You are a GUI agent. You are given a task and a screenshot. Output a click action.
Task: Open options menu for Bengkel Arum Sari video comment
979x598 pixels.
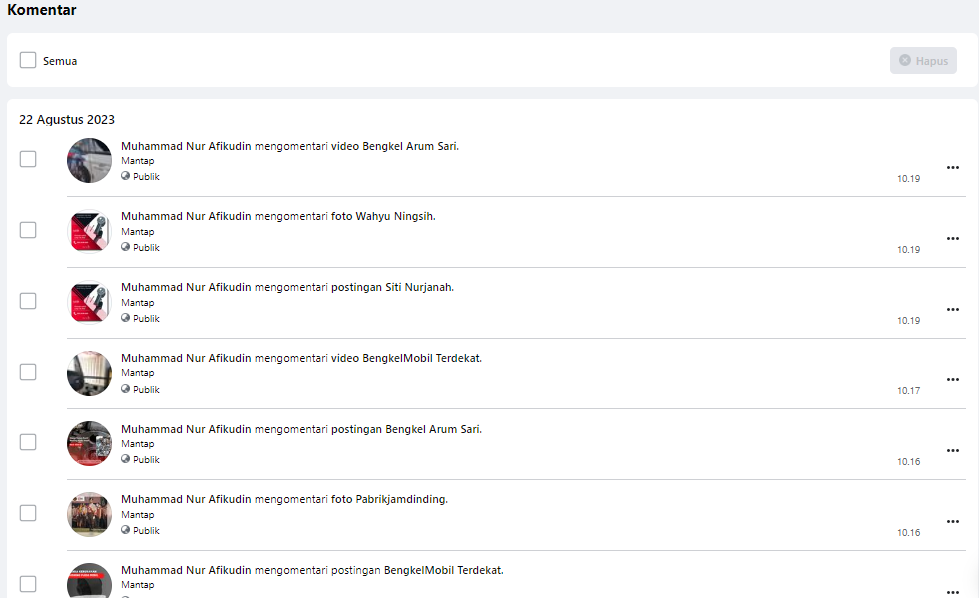pos(952,167)
